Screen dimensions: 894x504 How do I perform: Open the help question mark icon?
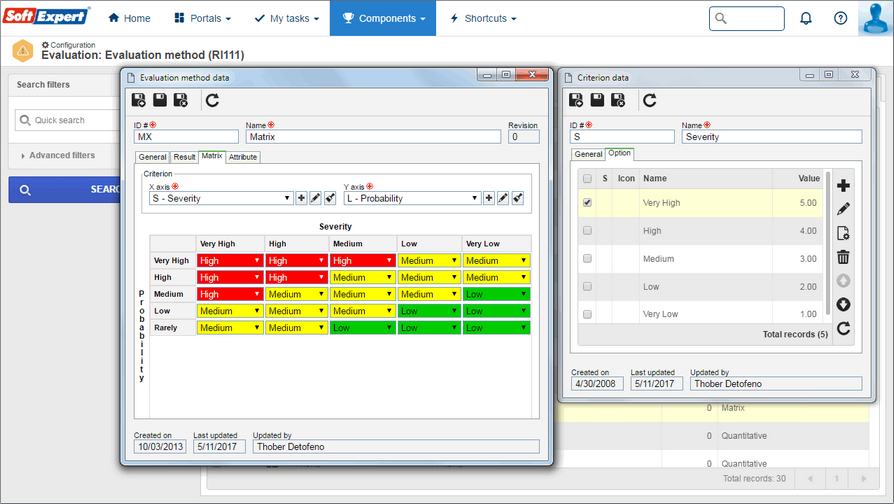tap(840, 18)
